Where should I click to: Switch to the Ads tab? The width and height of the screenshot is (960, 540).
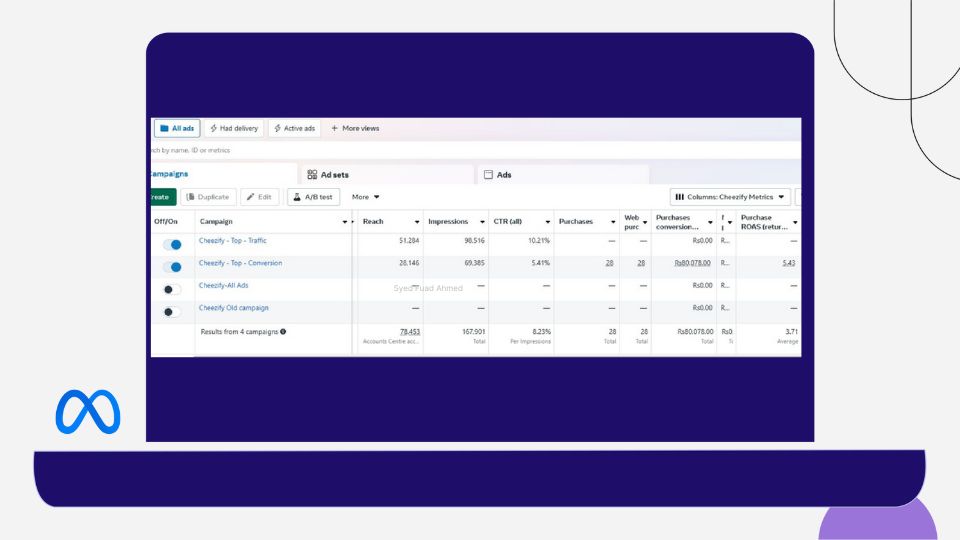click(x=503, y=175)
